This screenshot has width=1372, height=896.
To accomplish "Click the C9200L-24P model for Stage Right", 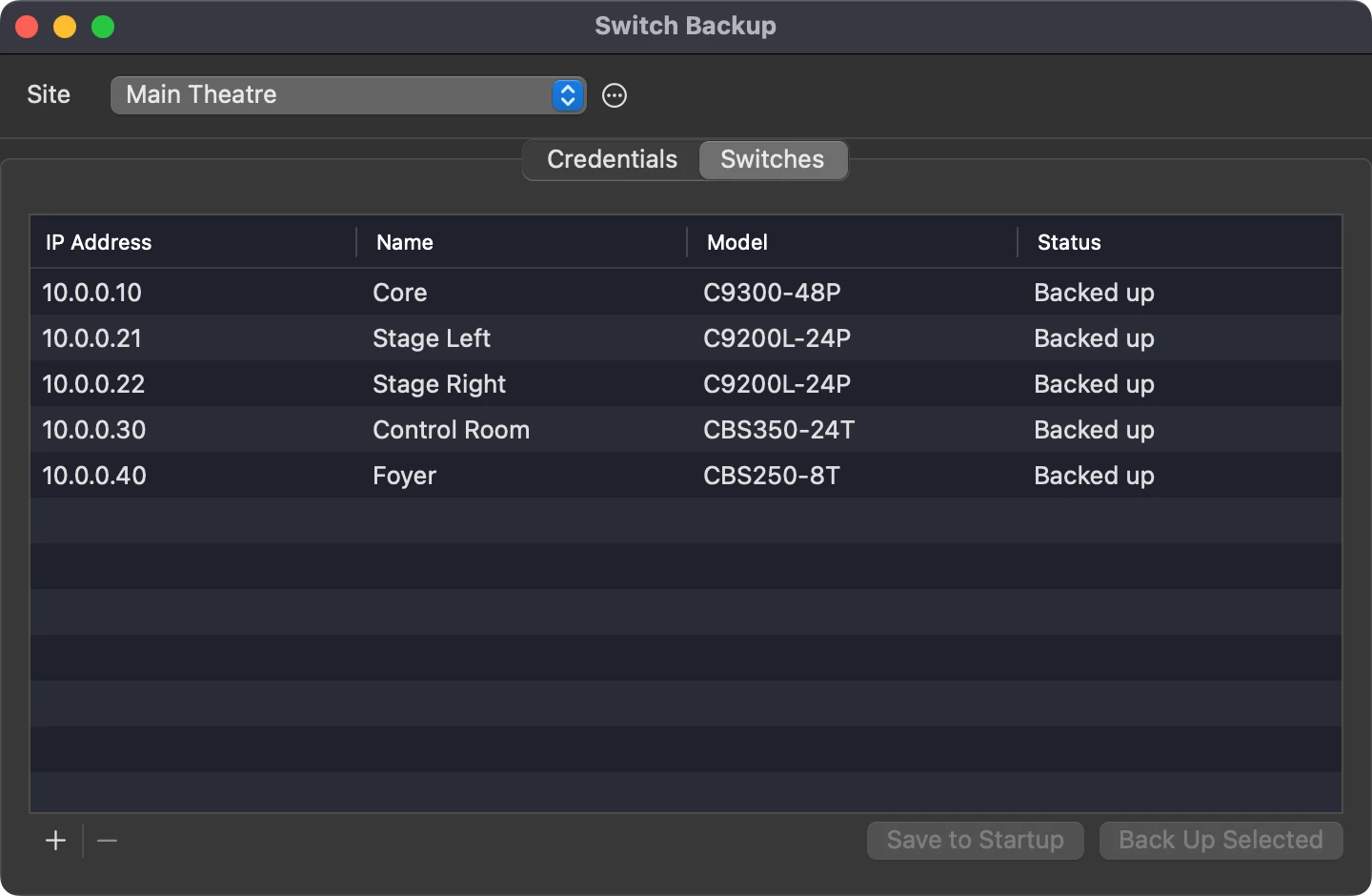I will tap(777, 384).
